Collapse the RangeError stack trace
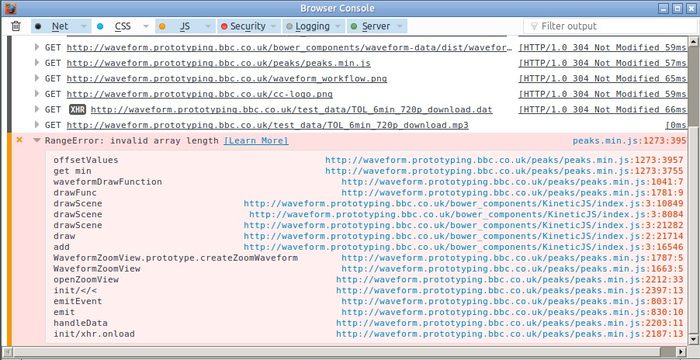700x360 pixels. click(x=37, y=141)
